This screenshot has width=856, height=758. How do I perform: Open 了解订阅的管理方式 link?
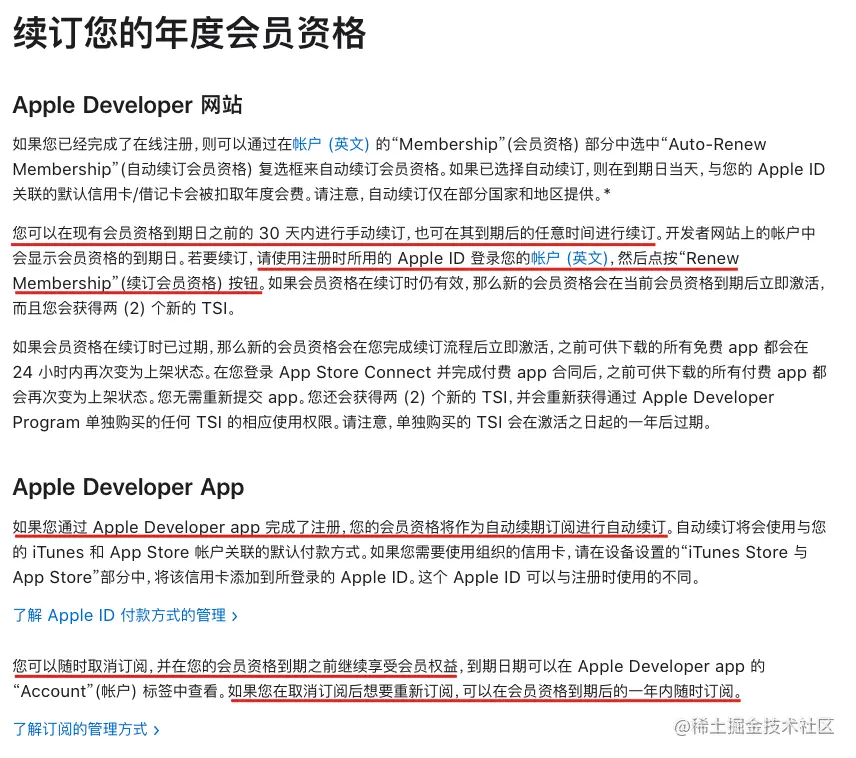click(86, 729)
